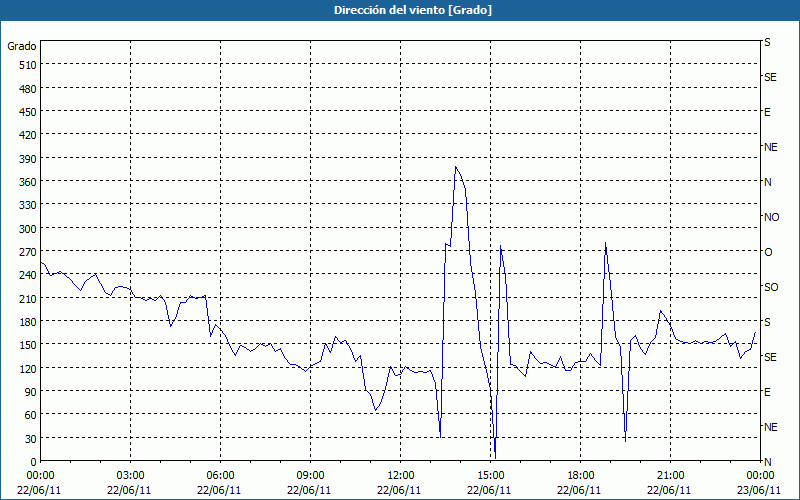Click the NE compass label level with 30
Screen dimensions: 800x500
[x=770, y=427]
